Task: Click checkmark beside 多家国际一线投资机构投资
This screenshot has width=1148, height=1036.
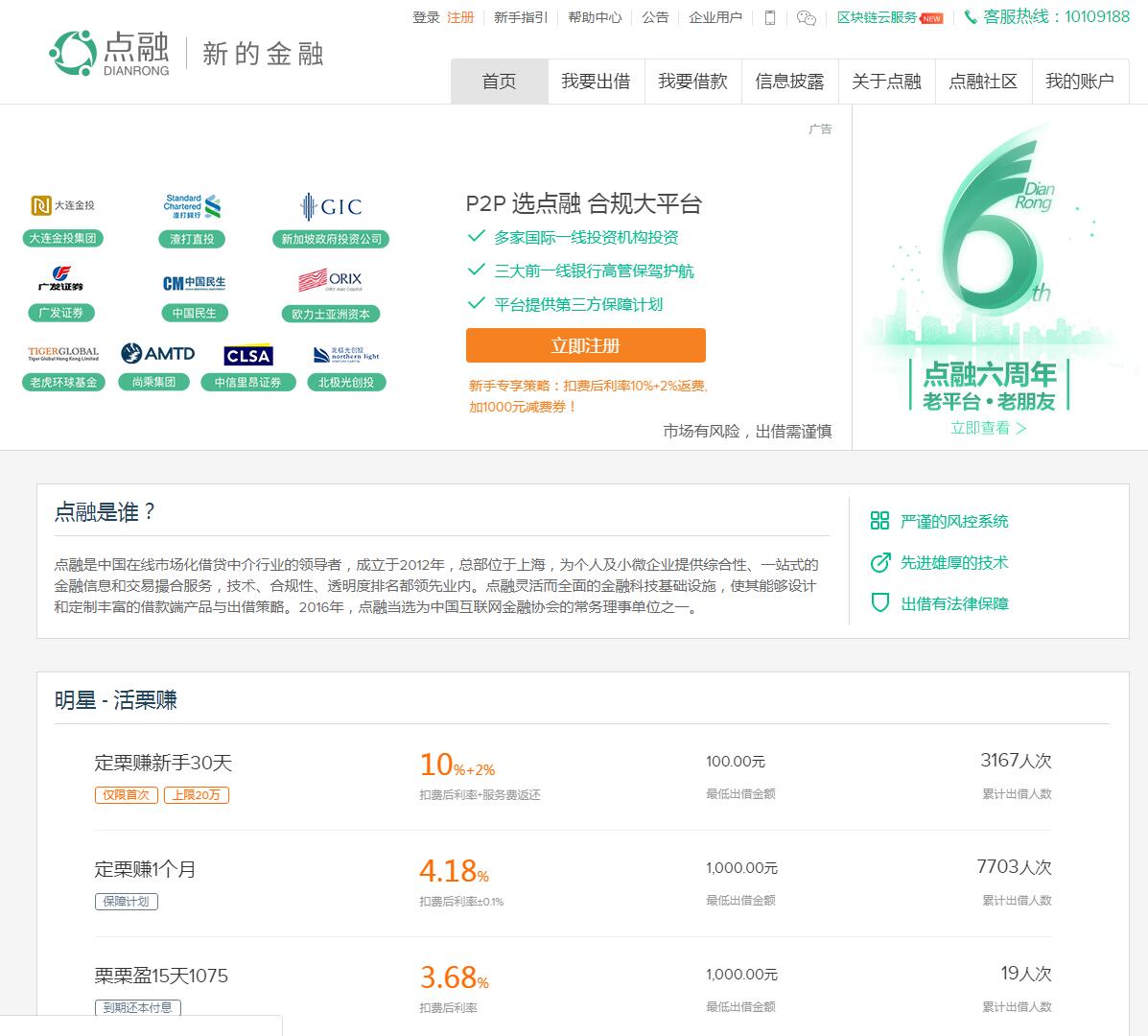Action: tap(477, 236)
